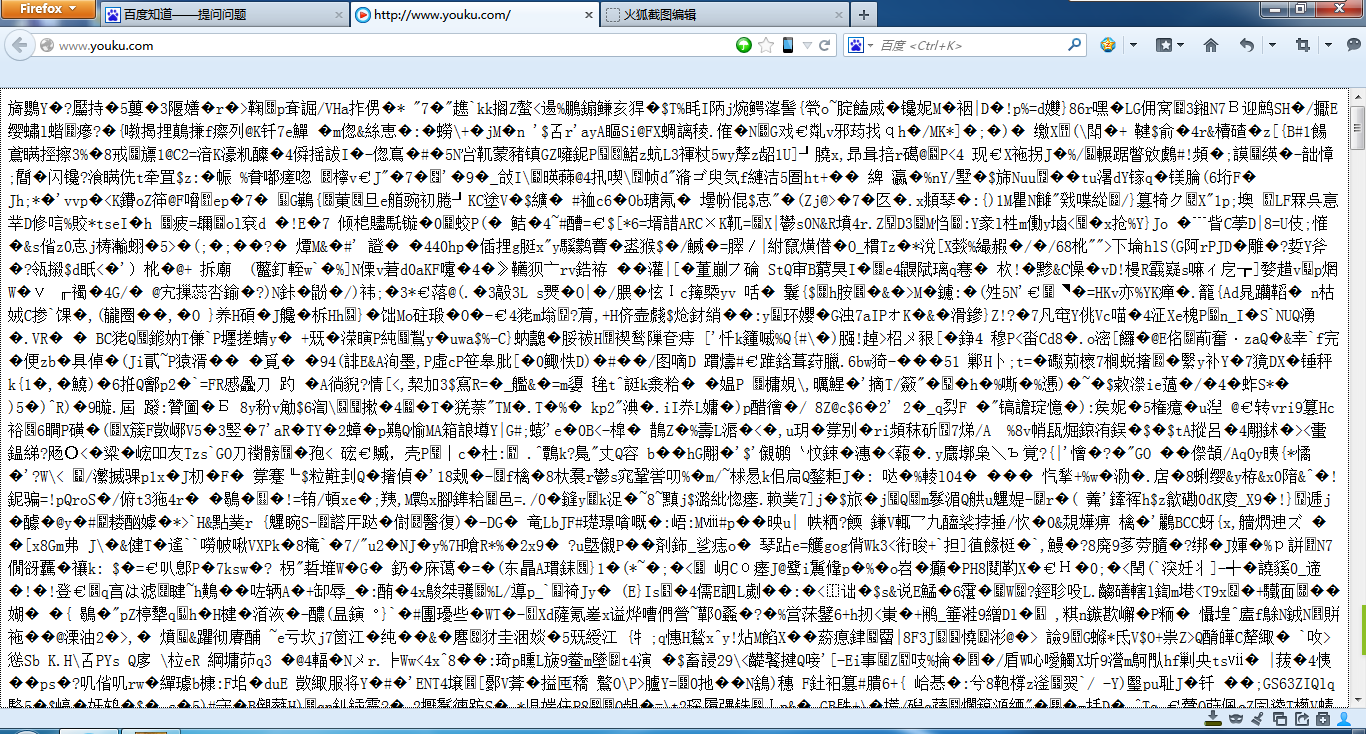Click the site identity globe icon
The width and height of the screenshot is (1366, 734).
[46, 45]
